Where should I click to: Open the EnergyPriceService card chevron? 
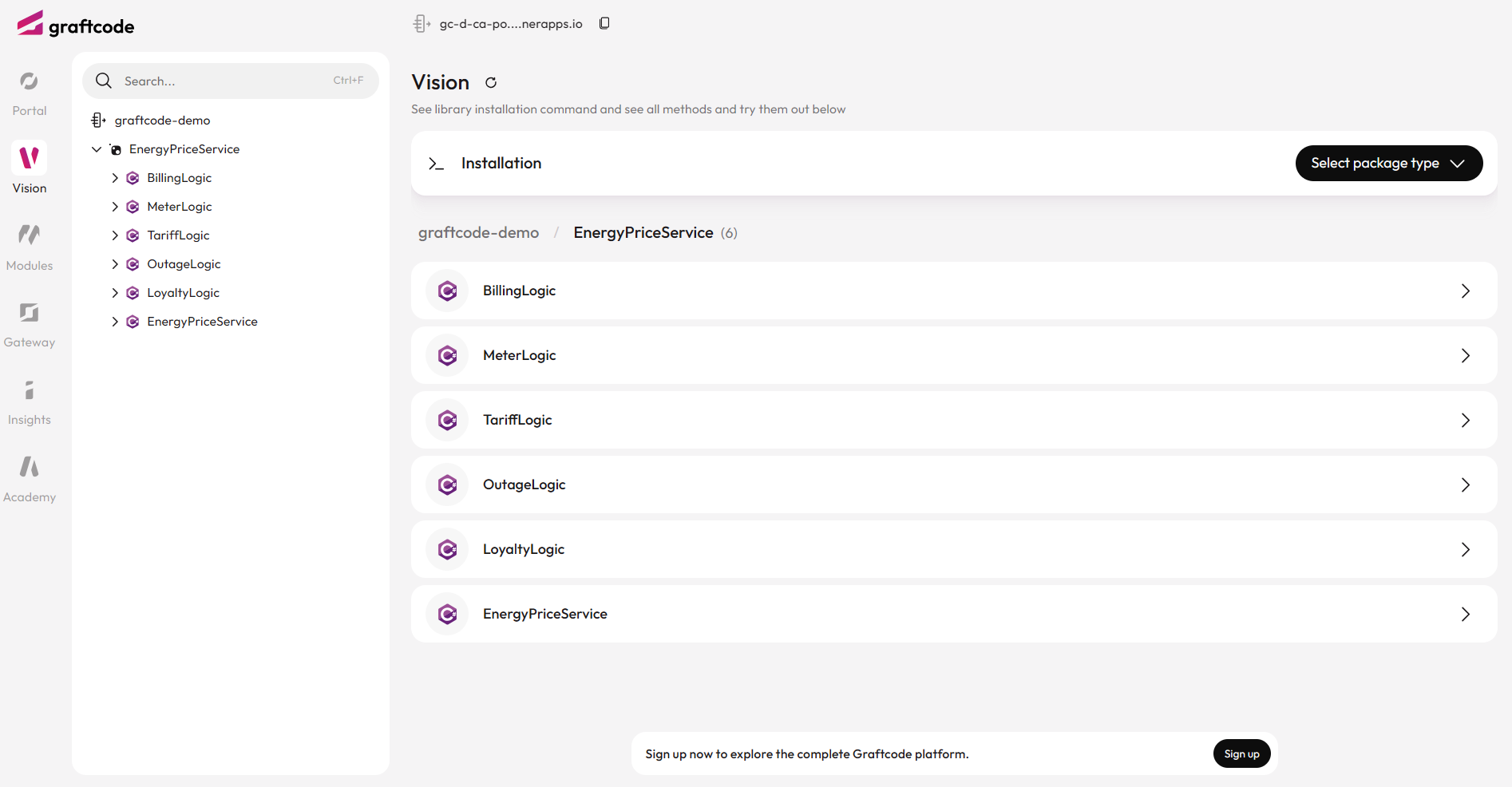pyautogui.click(x=1466, y=614)
